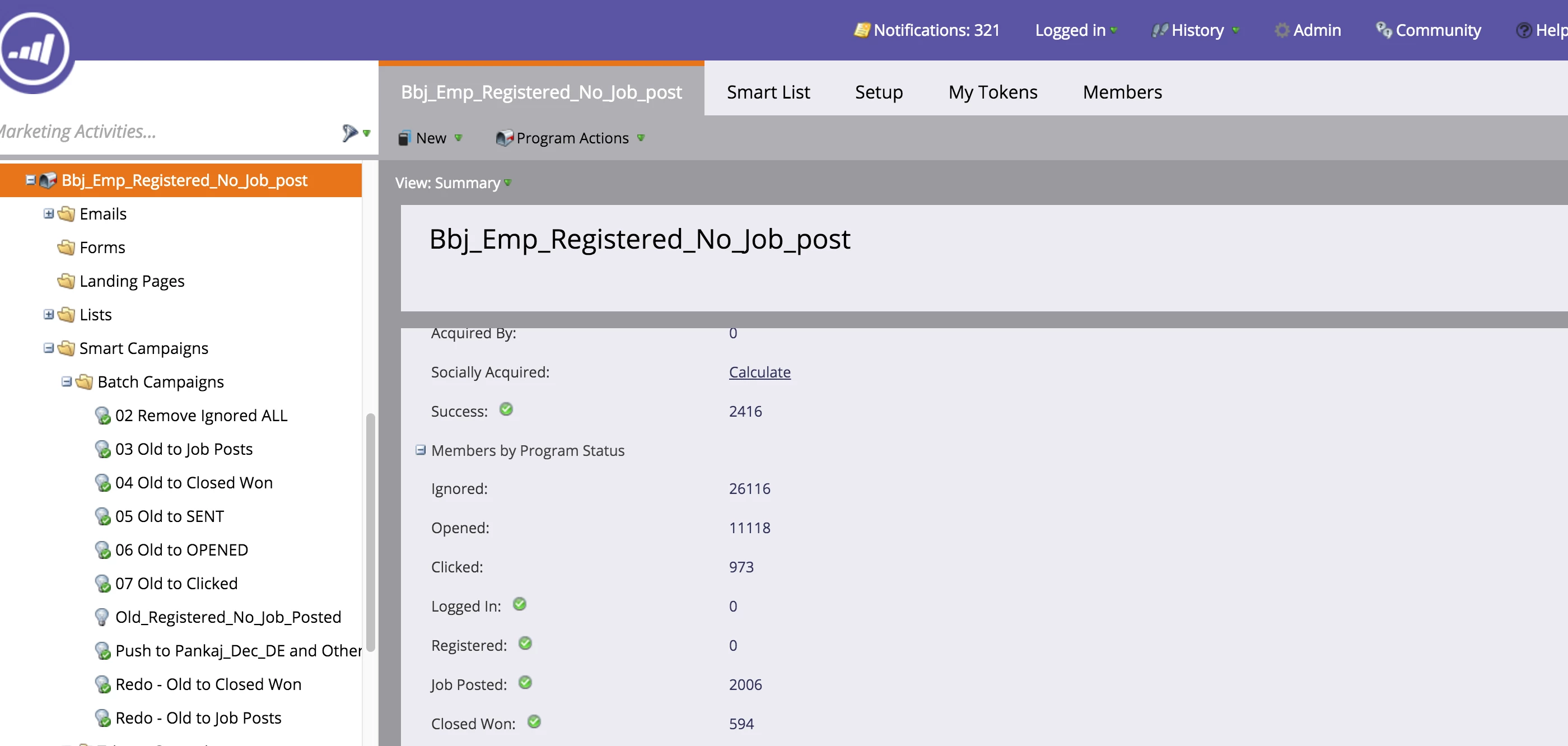The height and width of the screenshot is (746, 1568).
Task: Switch to the Smart List tab
Action: click(768, 92)
